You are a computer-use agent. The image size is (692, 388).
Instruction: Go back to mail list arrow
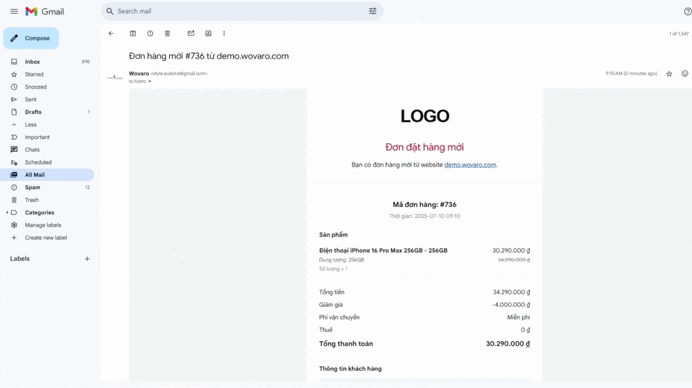[x=111, y=34]
